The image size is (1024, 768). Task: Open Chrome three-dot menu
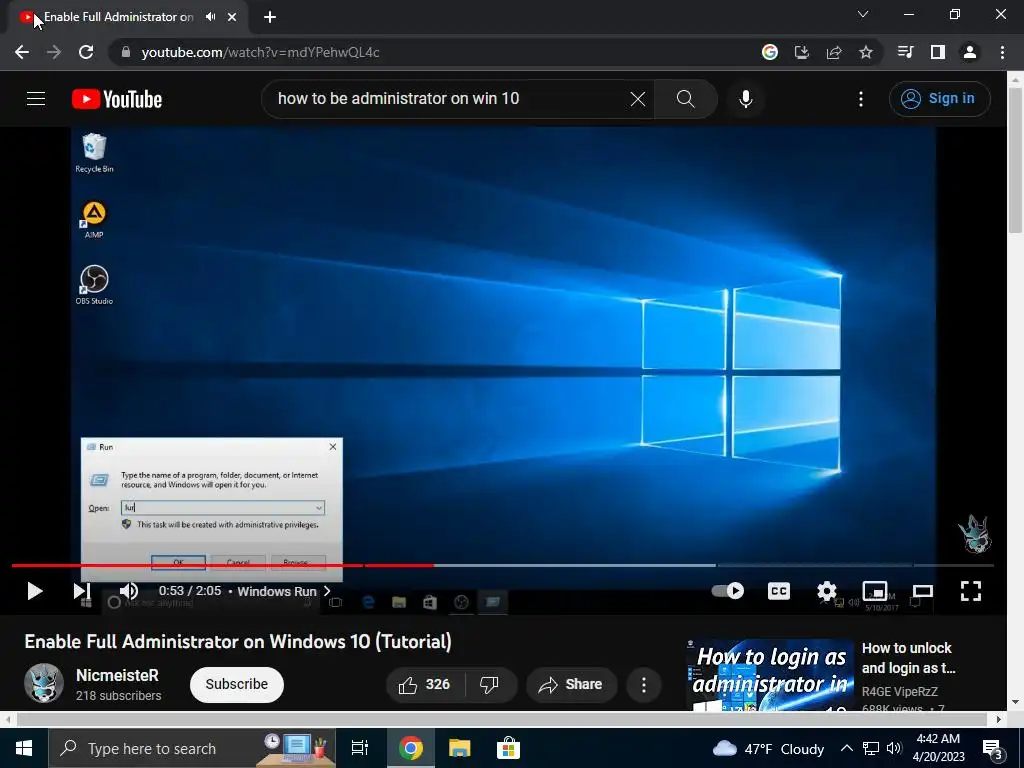point(1002,52)
